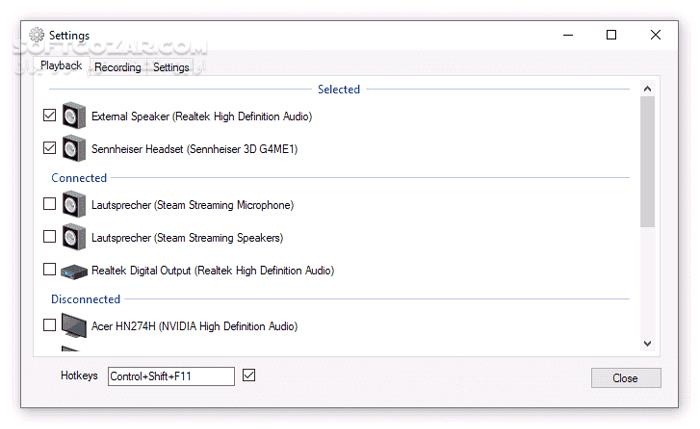Tick the Acer HN274H checkbox
This screenshot has width=700, height=429.
pyautogui.click(x=50, y=326)
